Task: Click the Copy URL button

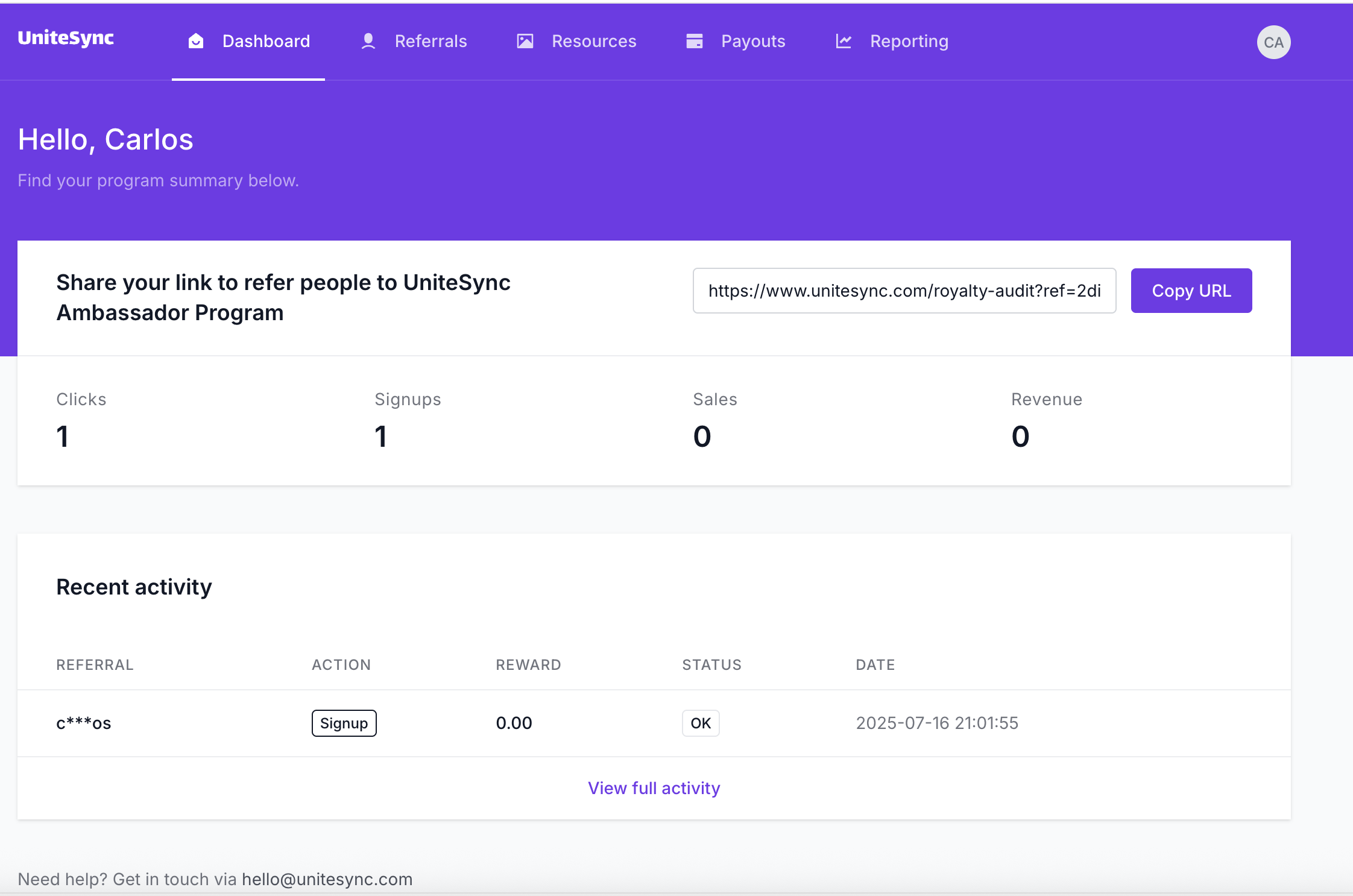Action: (x=1191, y=290)
